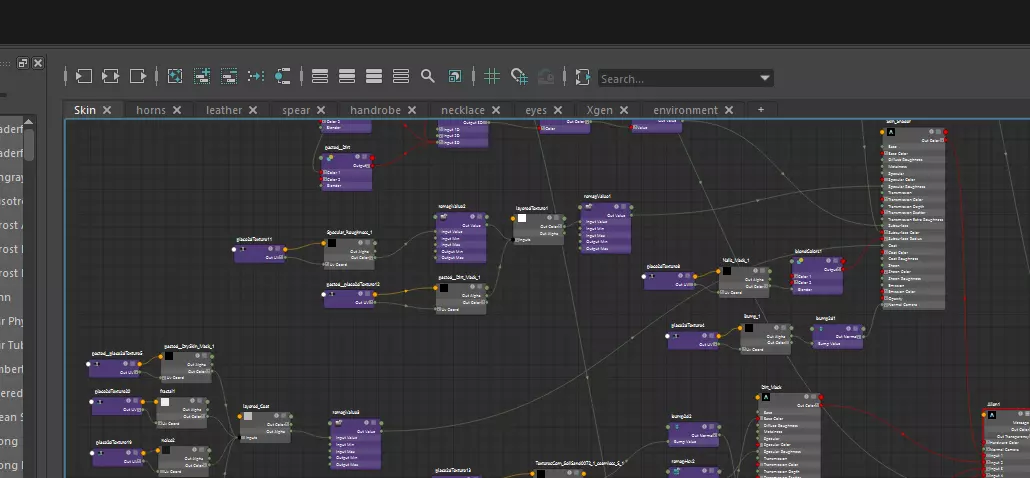The width and height of the screenshot is (1030, 478).
Task: Select the blendColors1 node
Action: pos(817,274)
